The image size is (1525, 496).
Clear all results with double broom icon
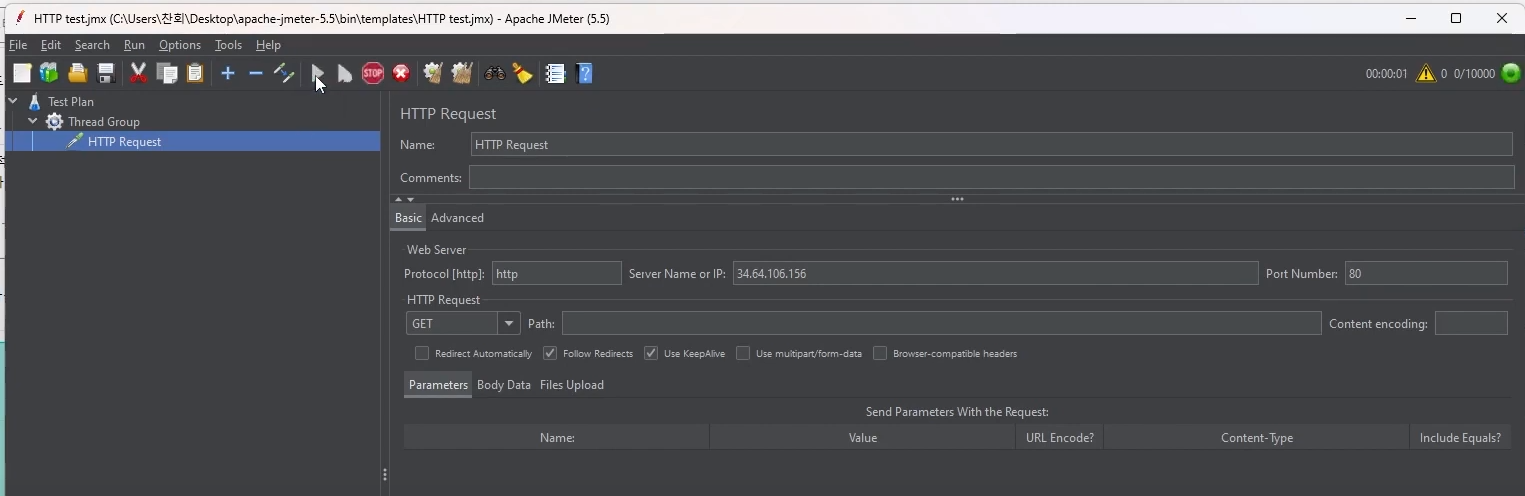click(461, 73)
